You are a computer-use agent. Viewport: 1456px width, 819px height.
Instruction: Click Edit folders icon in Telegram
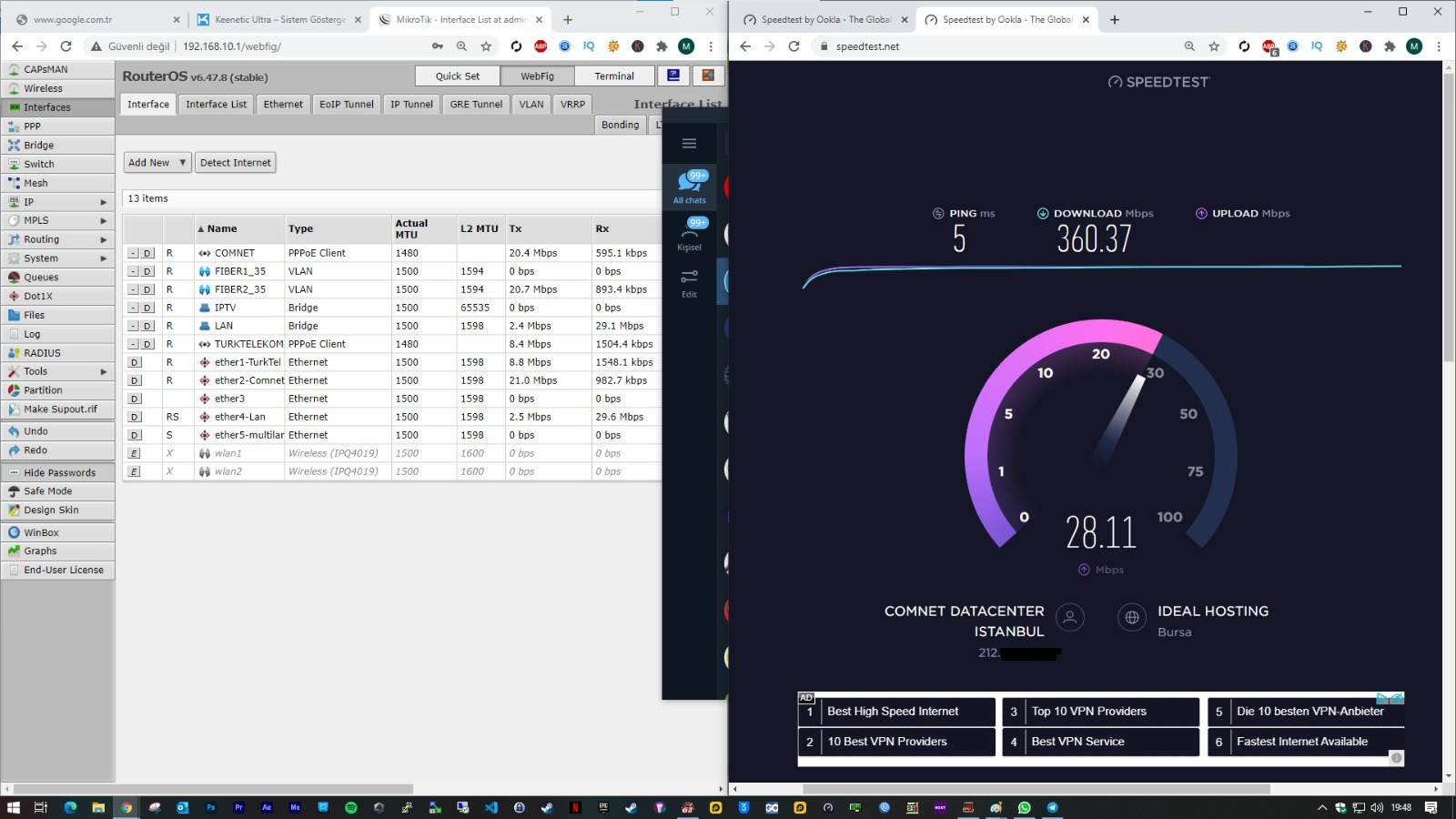pos(689,282)
